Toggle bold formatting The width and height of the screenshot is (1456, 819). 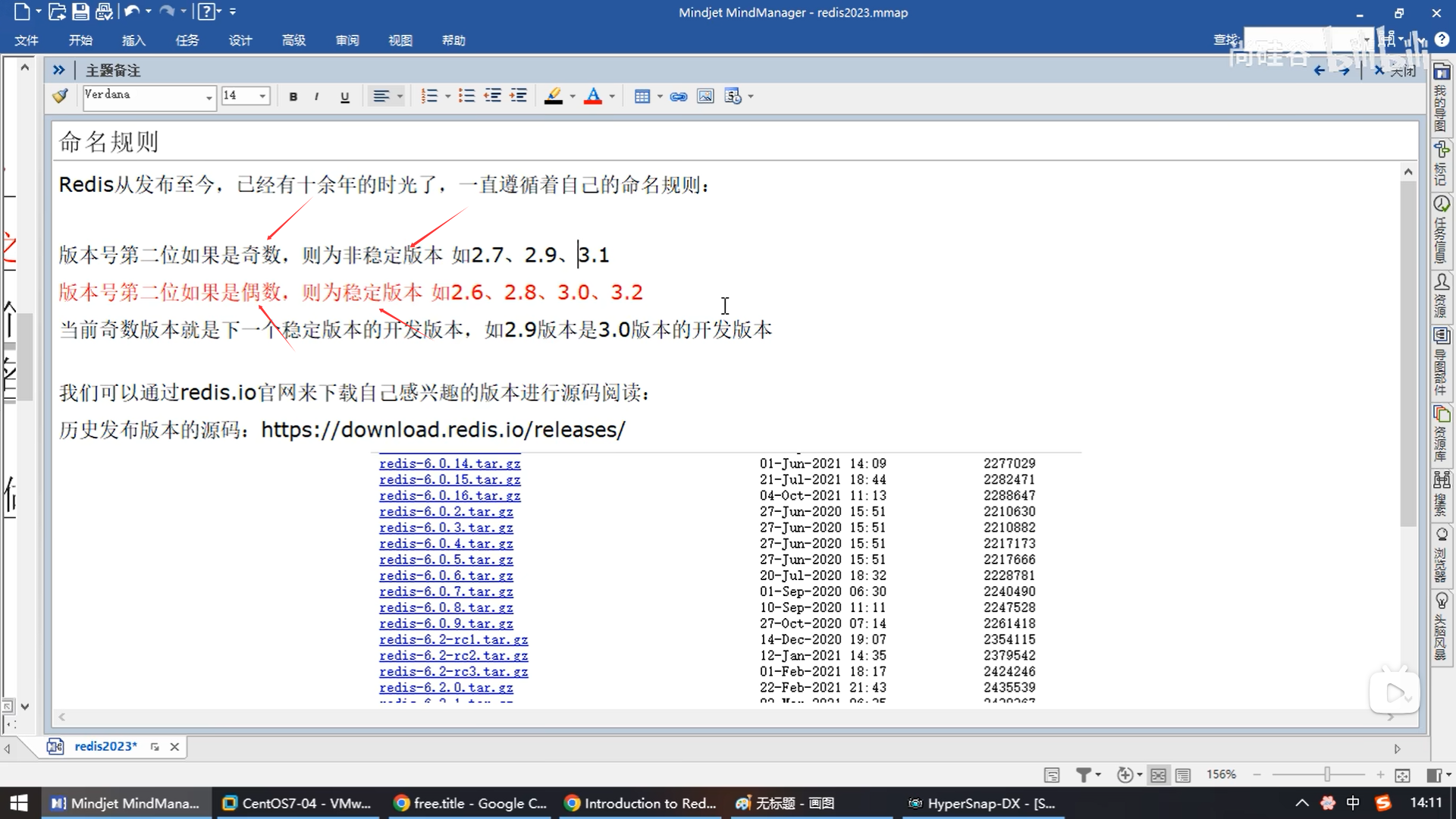(x=293, y=96)
